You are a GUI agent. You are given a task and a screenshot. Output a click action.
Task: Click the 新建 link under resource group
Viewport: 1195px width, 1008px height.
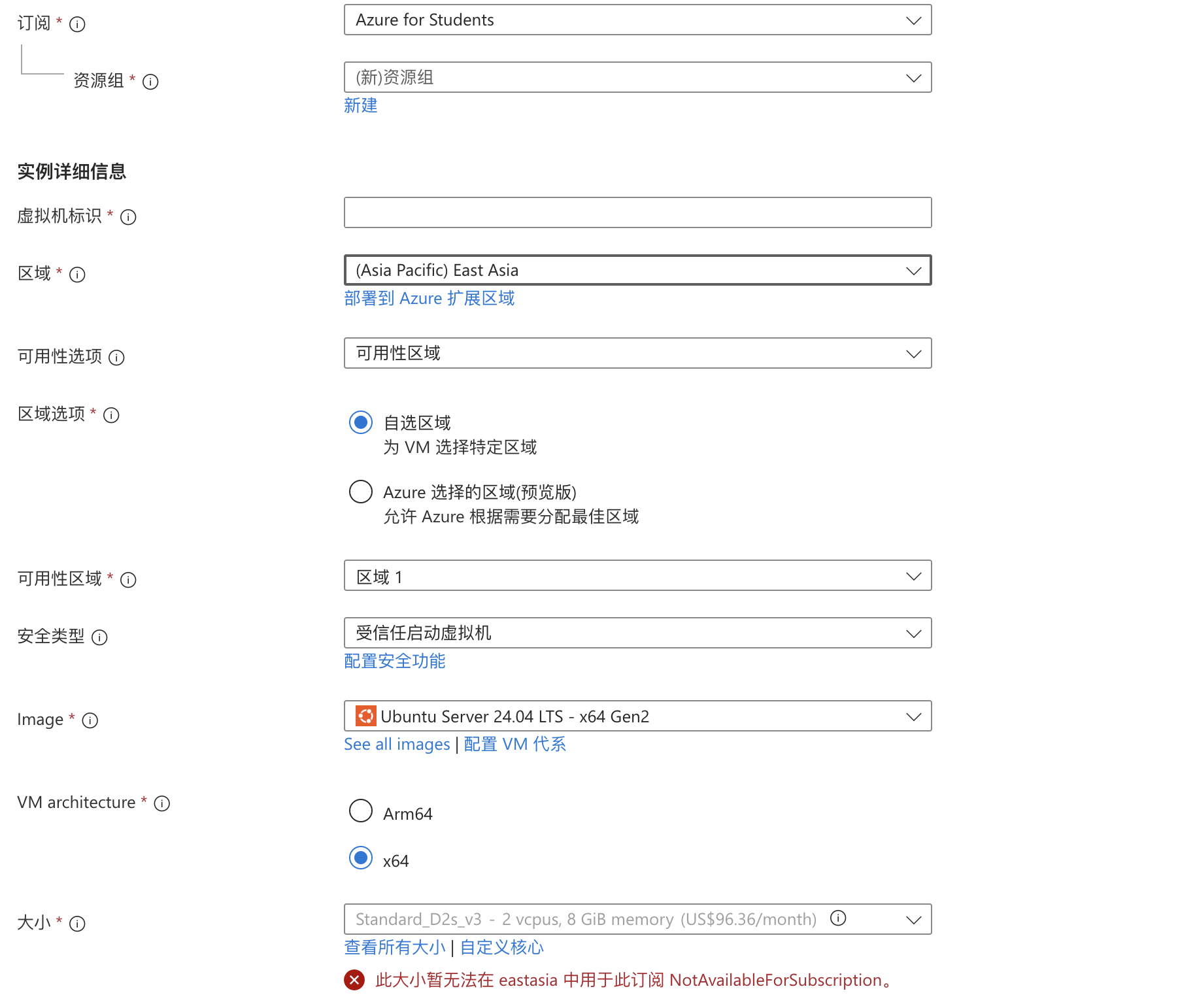tap(361, 105)
